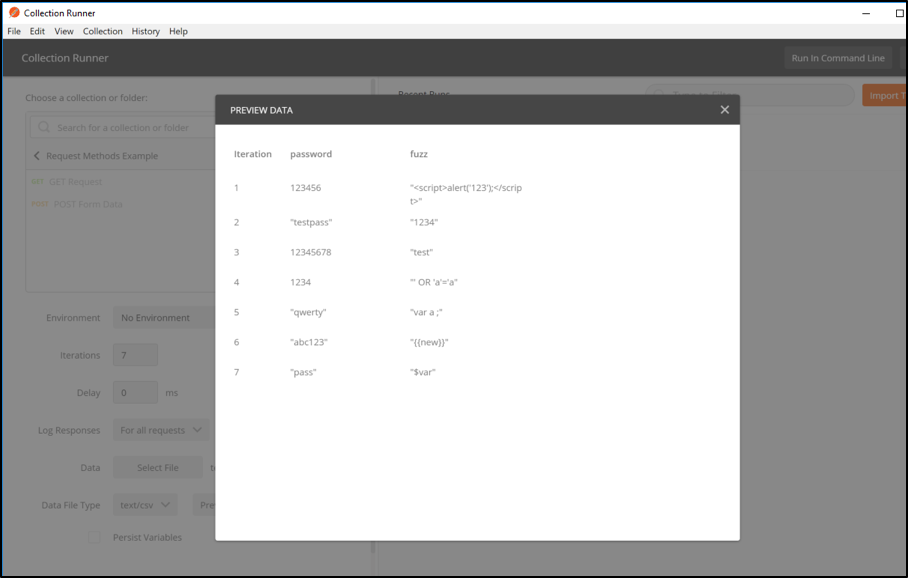This screenshot has width=908, height=578.
Task: Open the Environment dropdown
Action: click(x=163, y=318)
